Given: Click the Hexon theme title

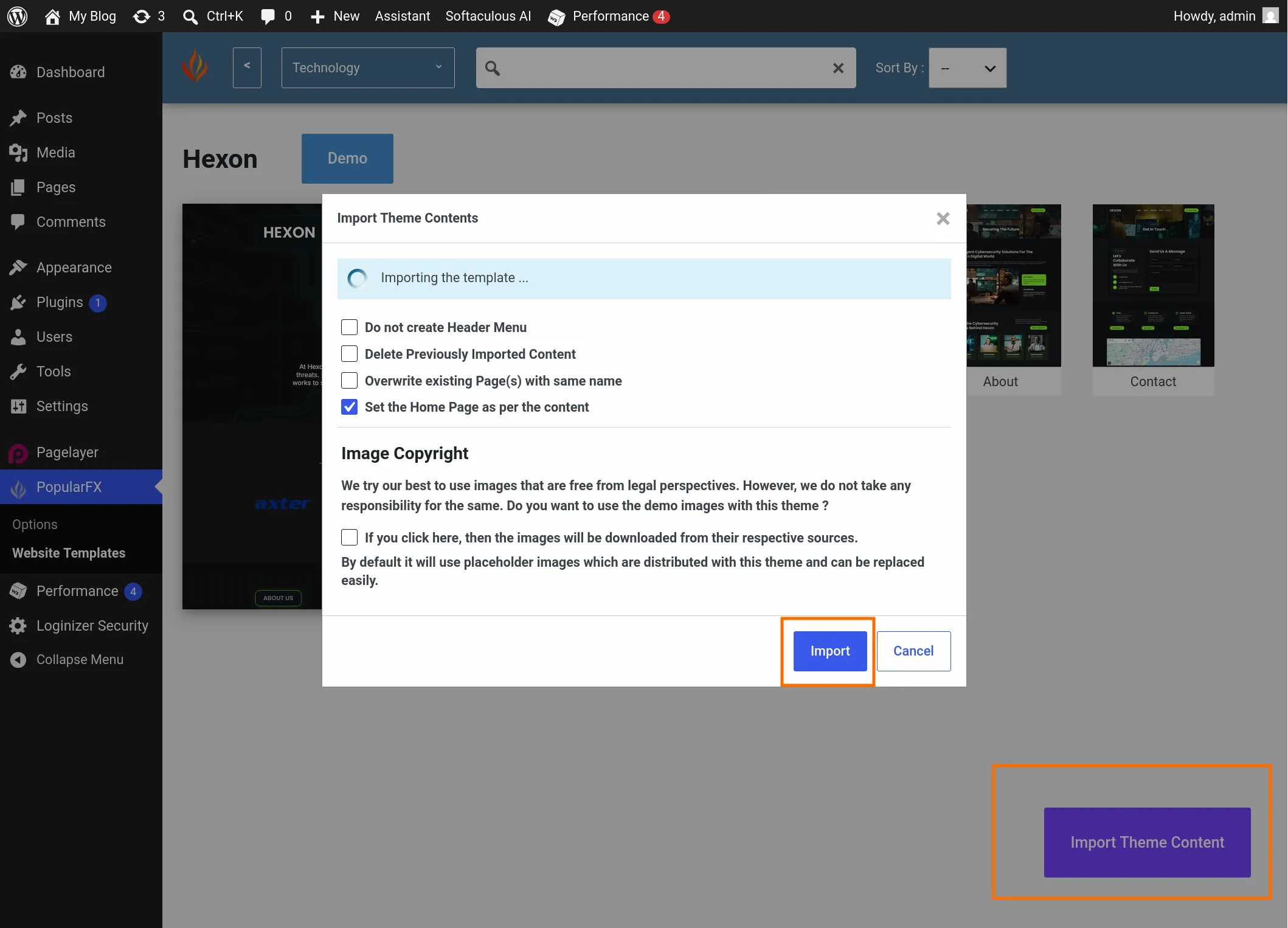Looking at the screenshot, I should (220, 159).
